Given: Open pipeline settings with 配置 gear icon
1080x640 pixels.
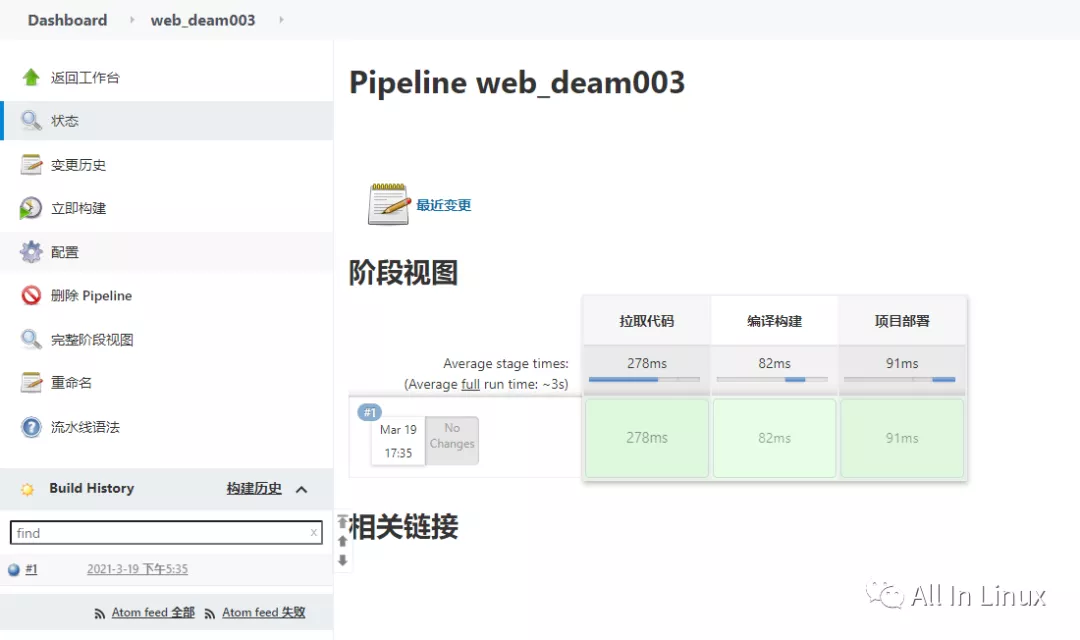Looking at the screenshot, I should point(30,251).
